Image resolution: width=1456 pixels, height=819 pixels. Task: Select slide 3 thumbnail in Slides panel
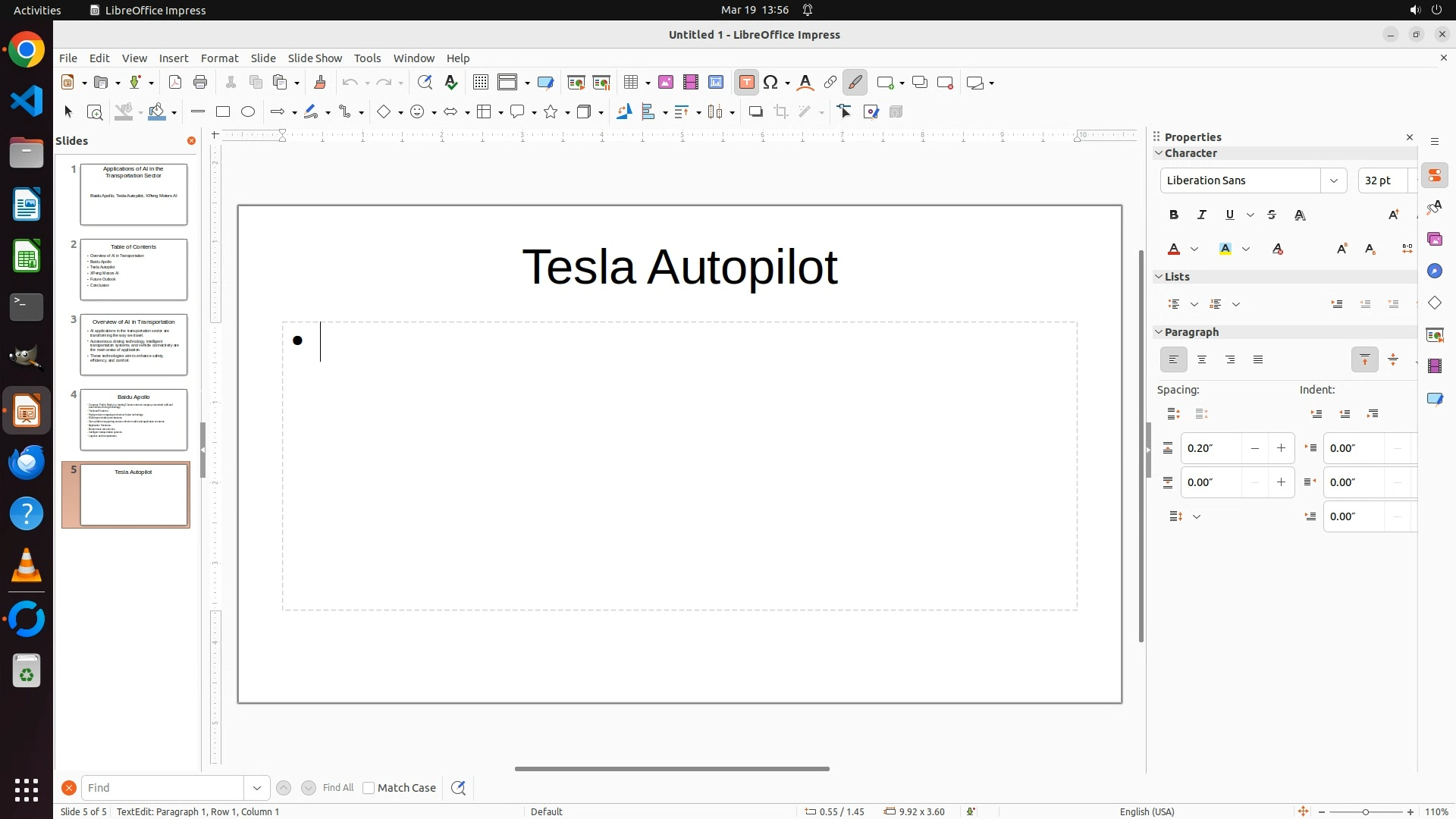tap(133, 344)
